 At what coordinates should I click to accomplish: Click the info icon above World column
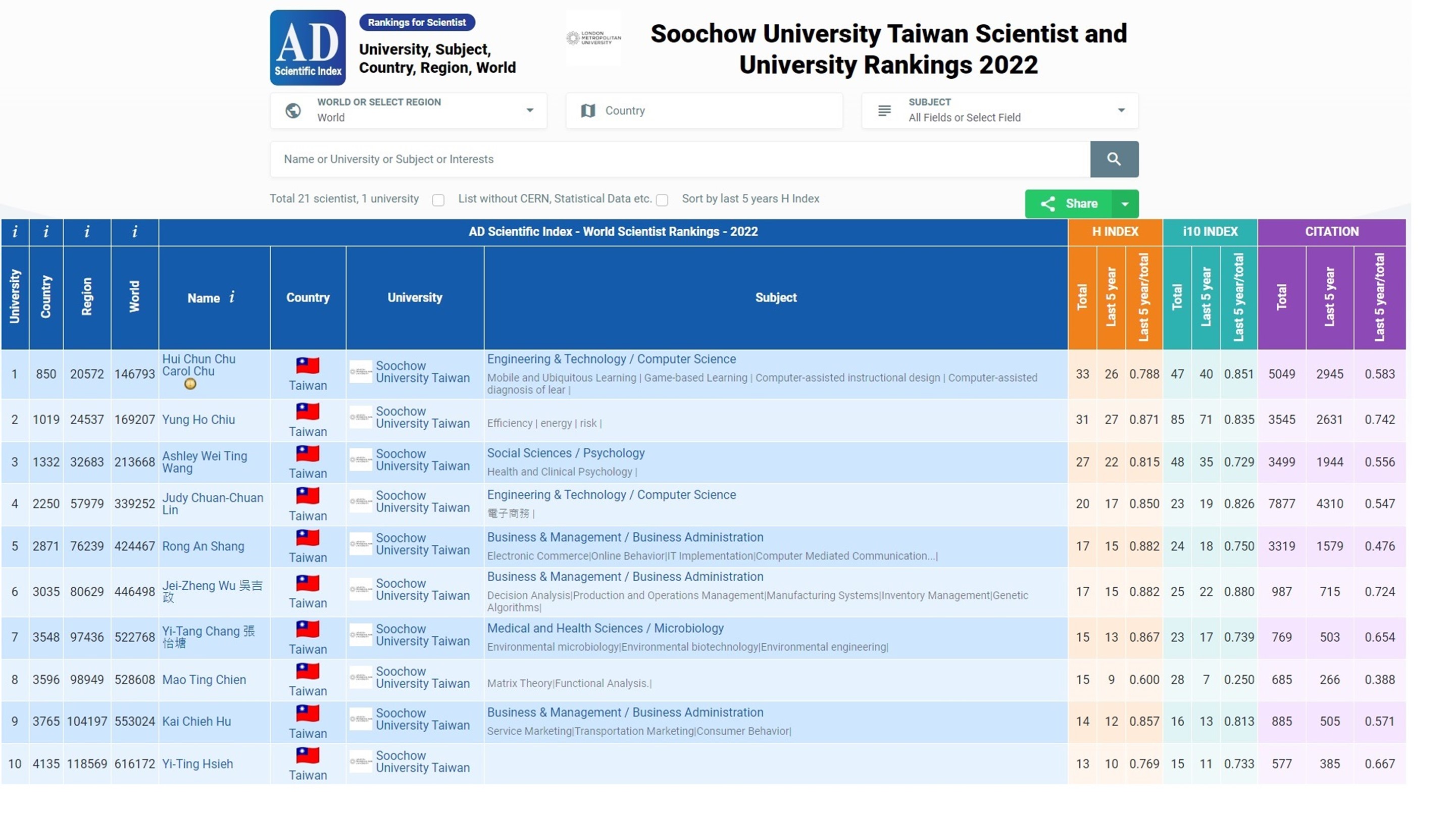click(x=134, y=231)
